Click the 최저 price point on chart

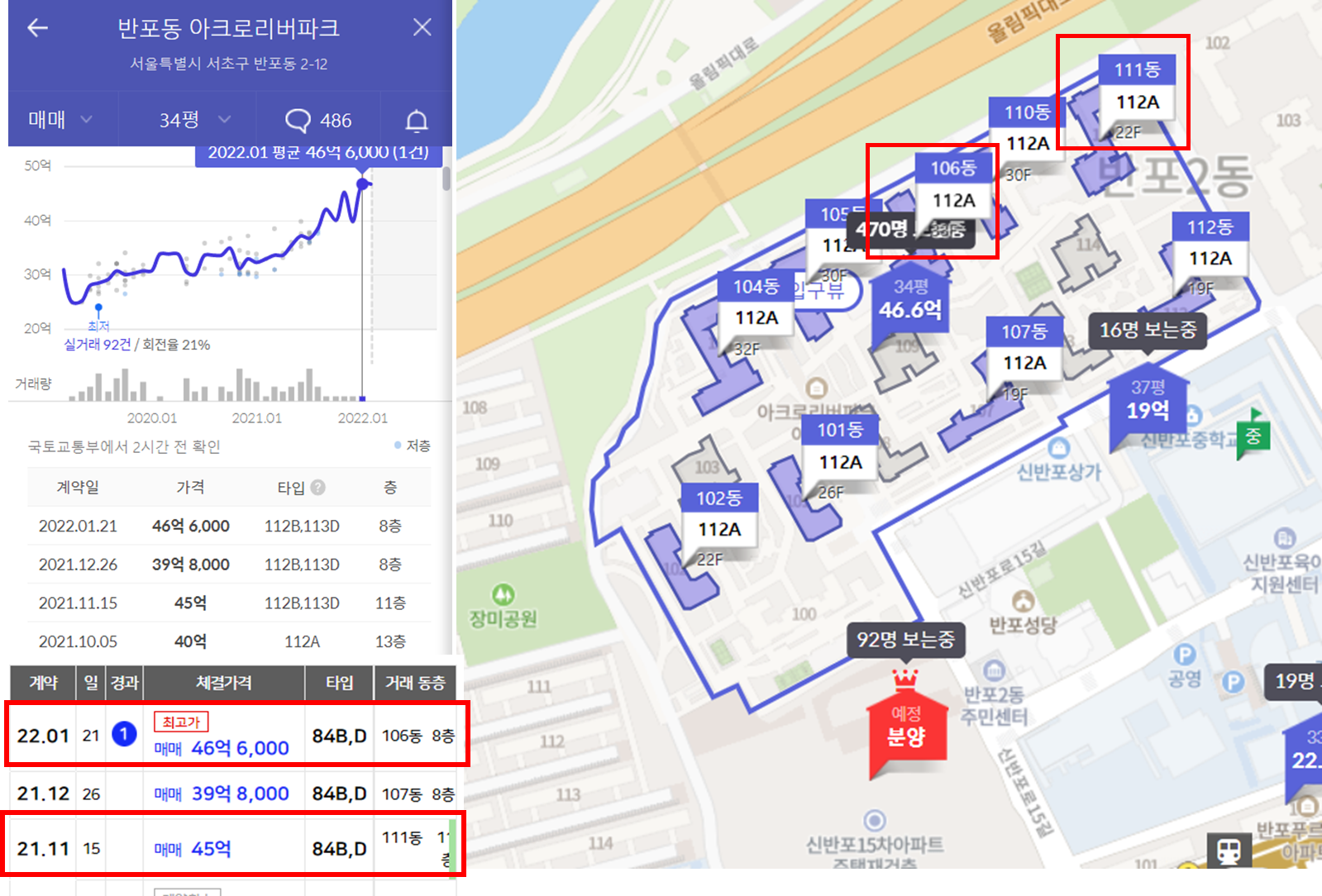pyautogui.click(x=98, y=308)
